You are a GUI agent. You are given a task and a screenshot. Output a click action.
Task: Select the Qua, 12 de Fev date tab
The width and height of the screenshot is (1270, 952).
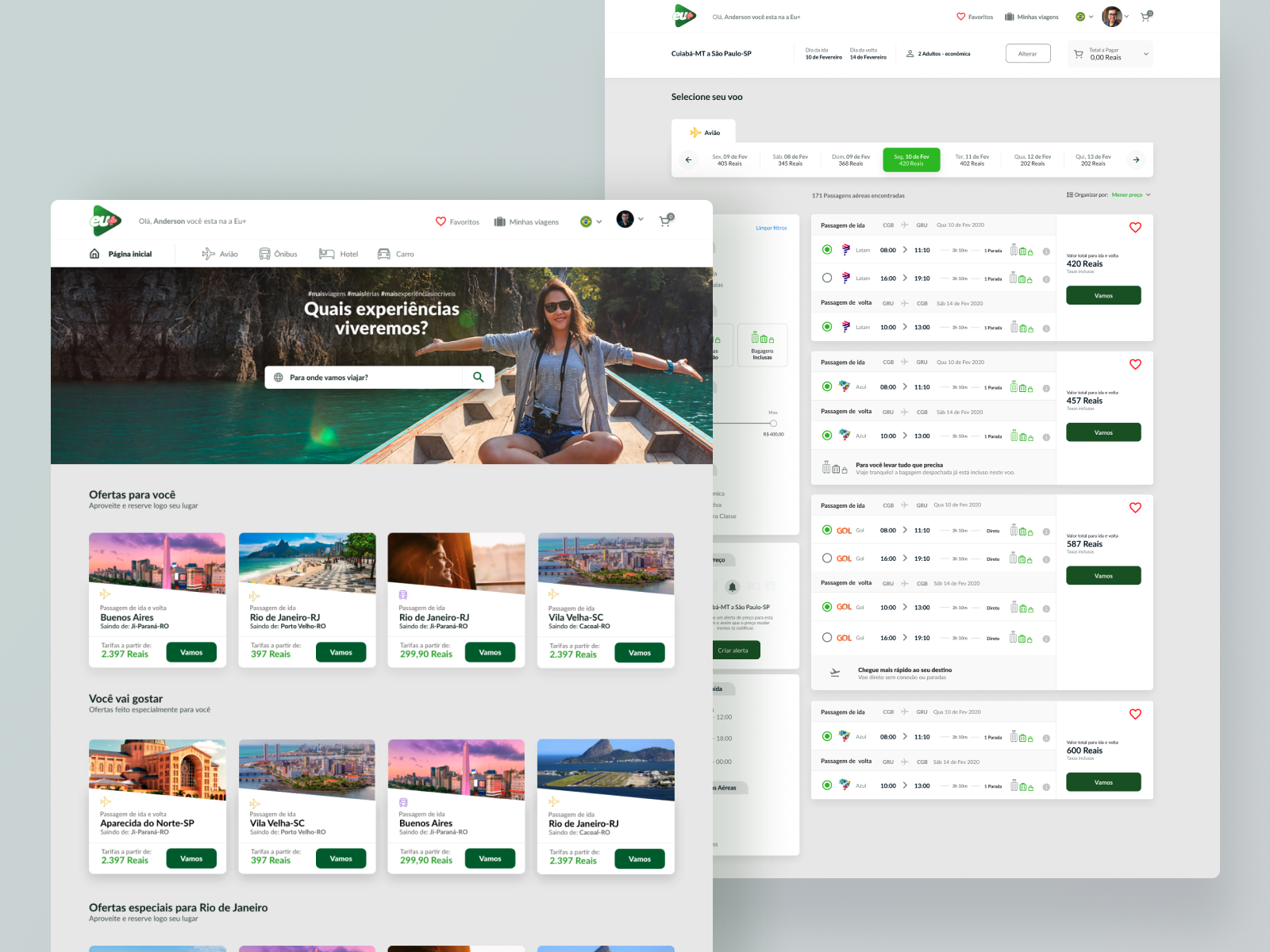coord(1033,160)
